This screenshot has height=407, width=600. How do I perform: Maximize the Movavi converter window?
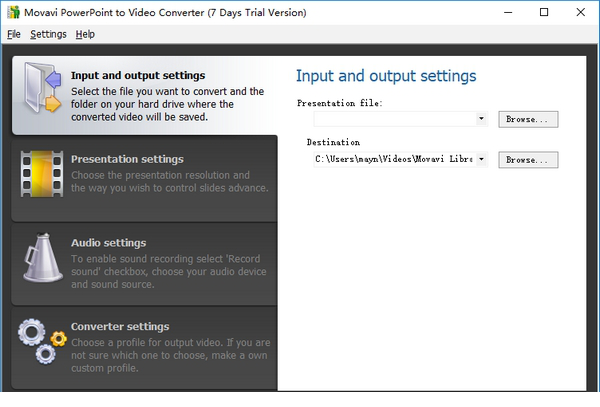click(543, 13)
